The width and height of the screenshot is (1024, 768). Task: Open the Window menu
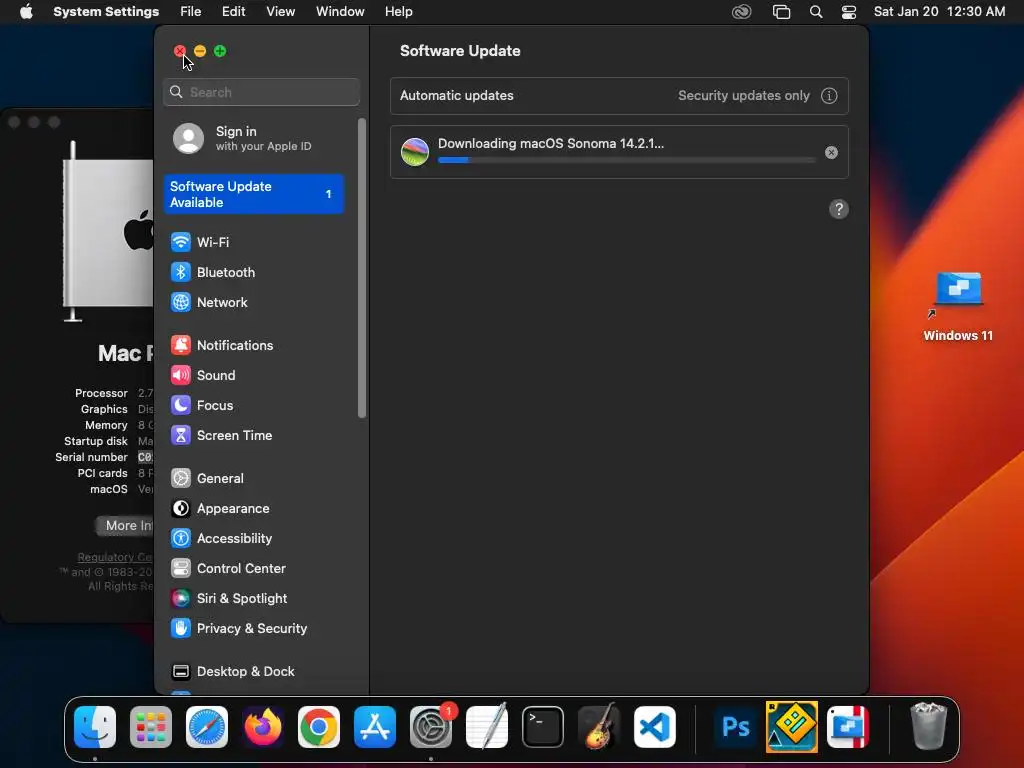(x=340, y=12)
